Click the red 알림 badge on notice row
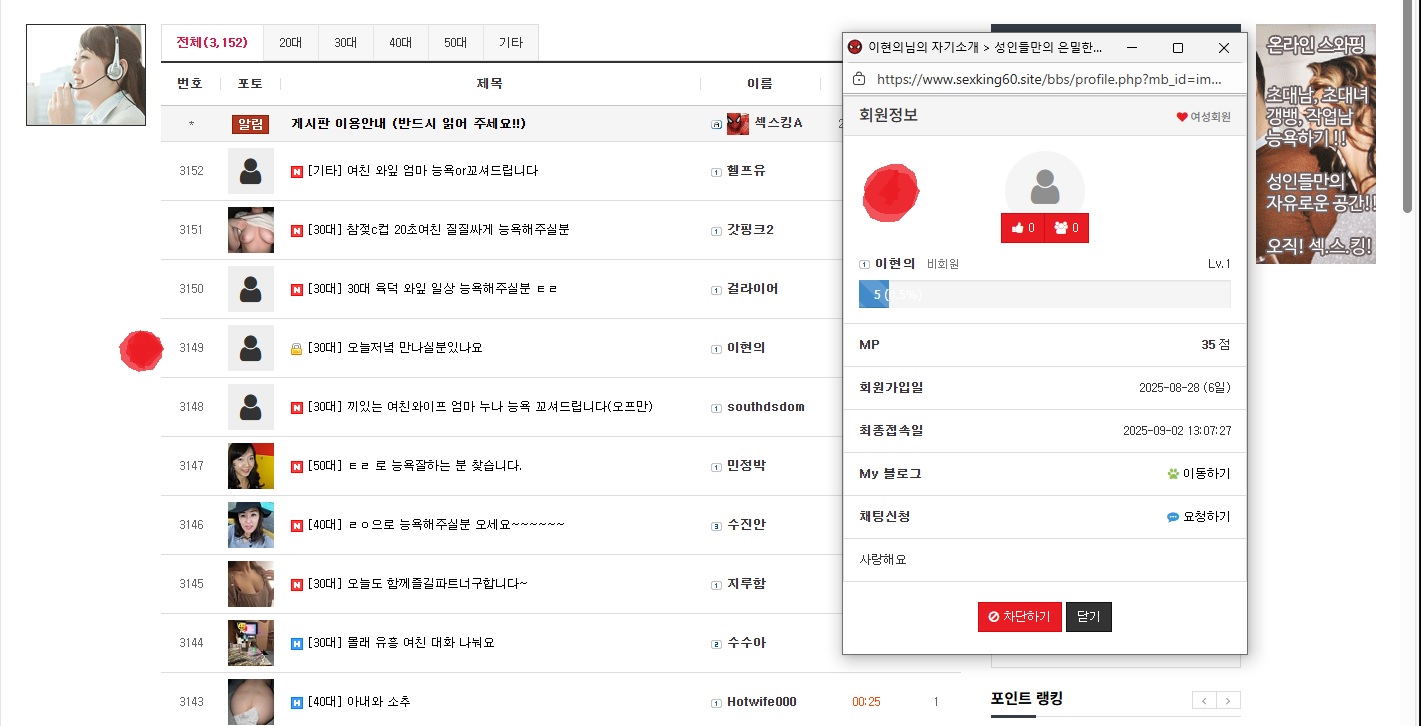The height and width of the screenshot is (726, 1421). 250,124
